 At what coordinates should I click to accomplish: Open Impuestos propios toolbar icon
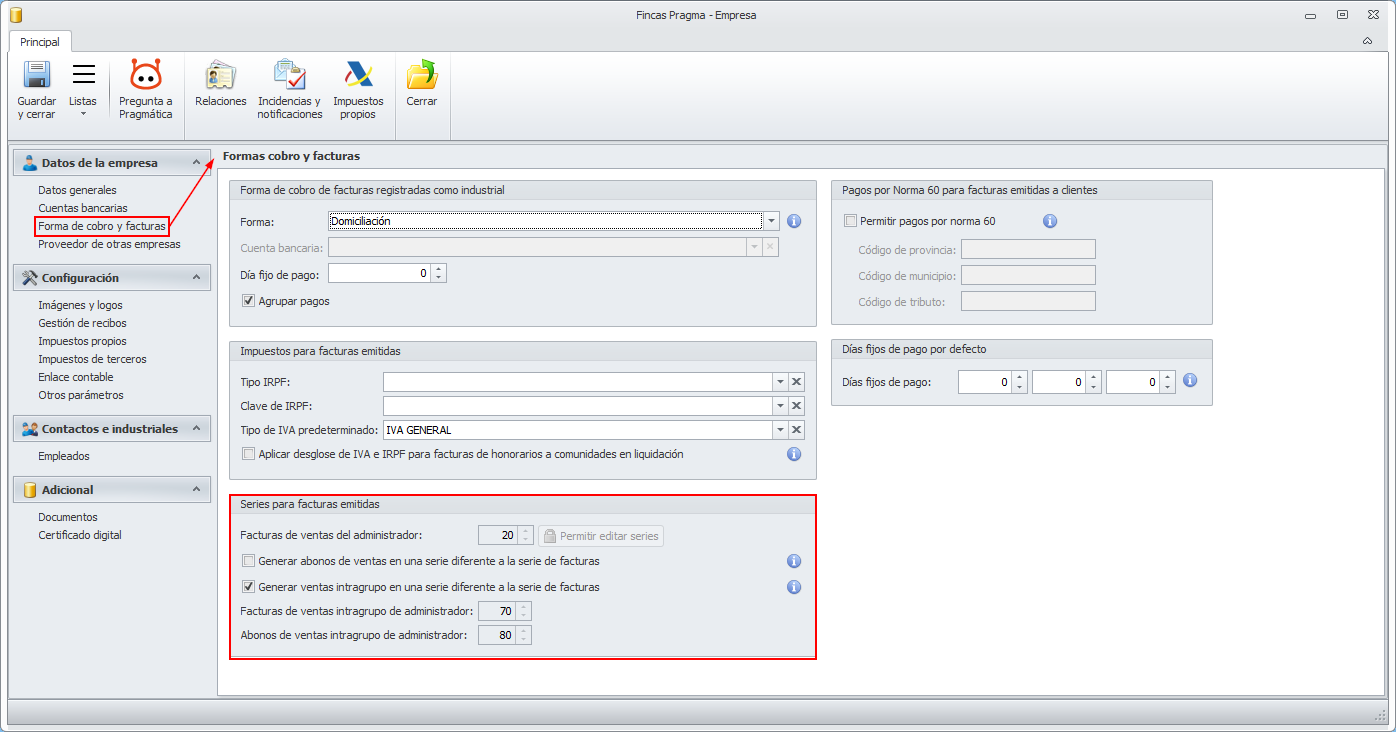[x=358, y=75]
